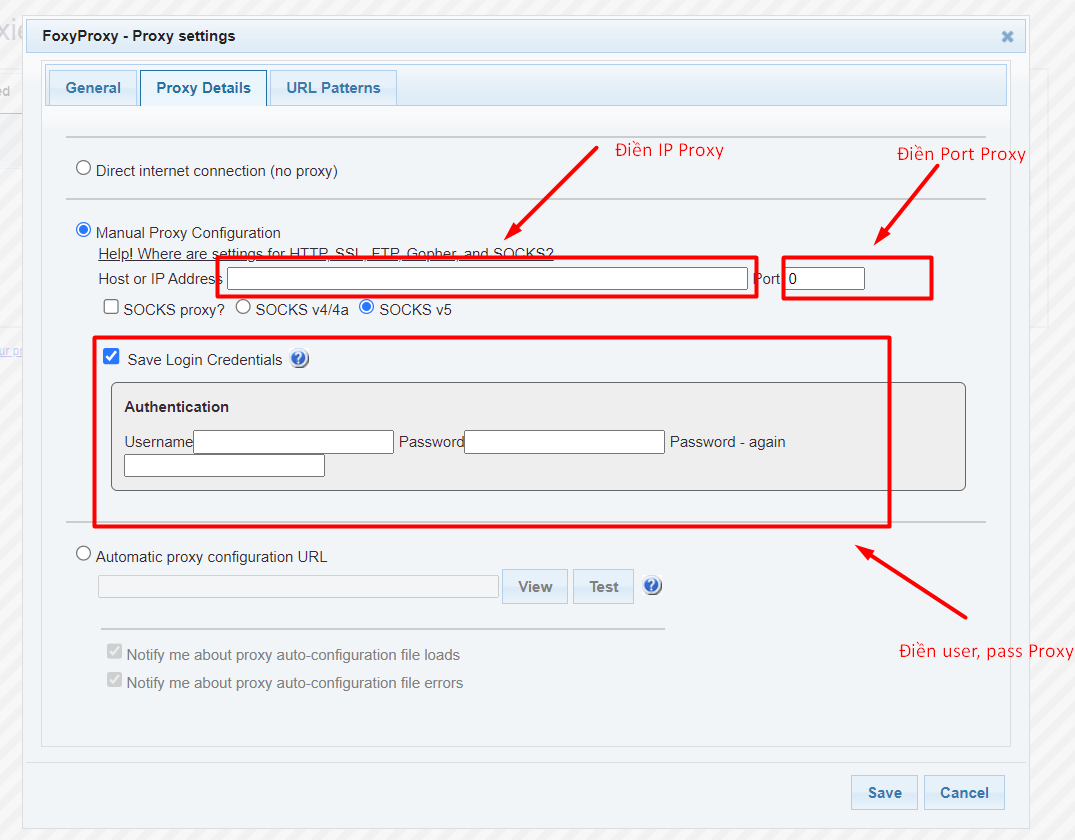Select Automatic proxy configuration URL
This screenshot has height=840, width=1075.
pos(83,553)
